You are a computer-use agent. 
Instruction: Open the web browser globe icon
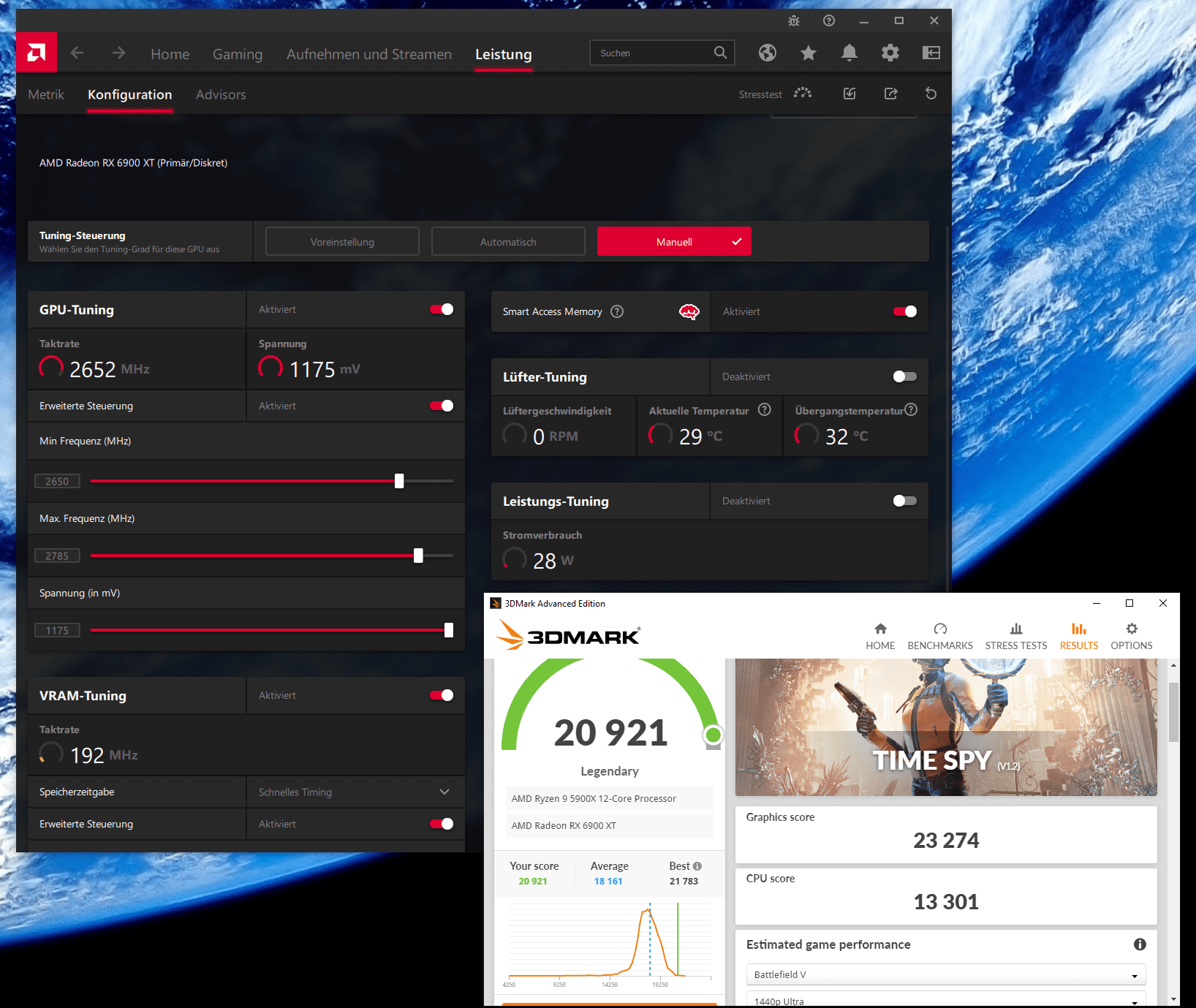pos(767,53)
